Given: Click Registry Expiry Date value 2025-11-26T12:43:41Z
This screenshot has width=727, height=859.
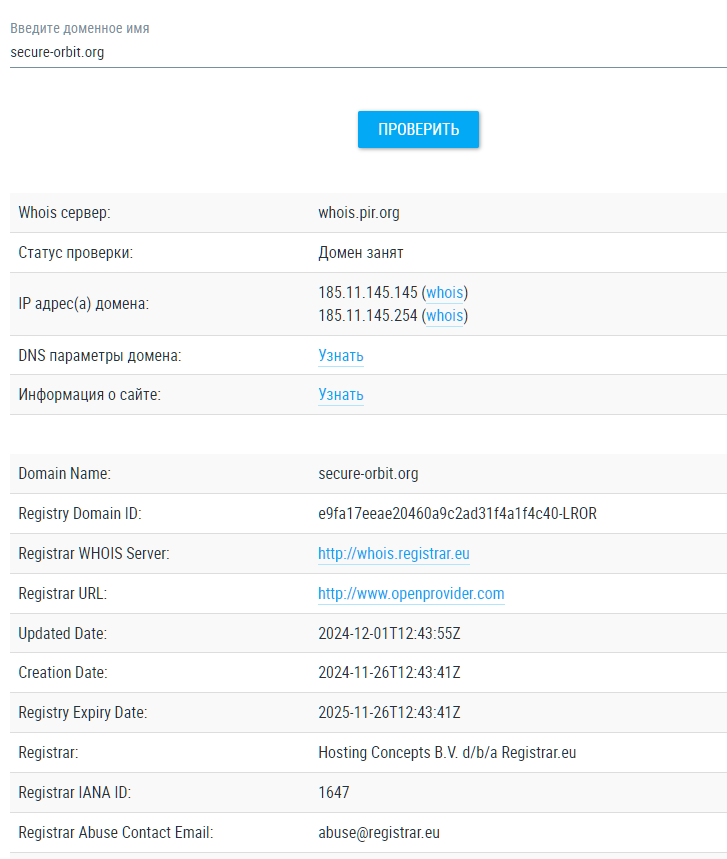Looking at the screenshot, I should coord(390,712).
